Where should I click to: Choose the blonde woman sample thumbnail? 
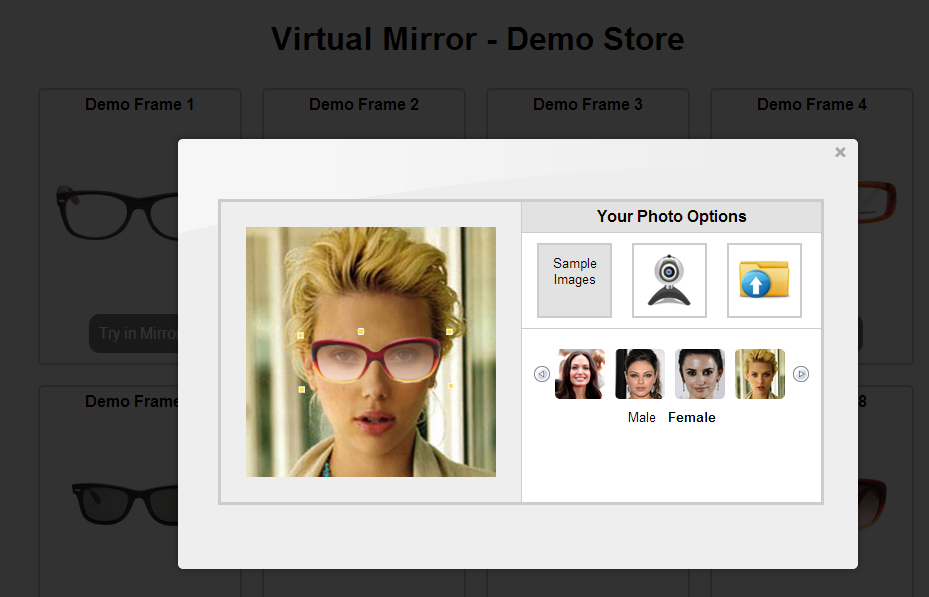click(x=760, y=374)
